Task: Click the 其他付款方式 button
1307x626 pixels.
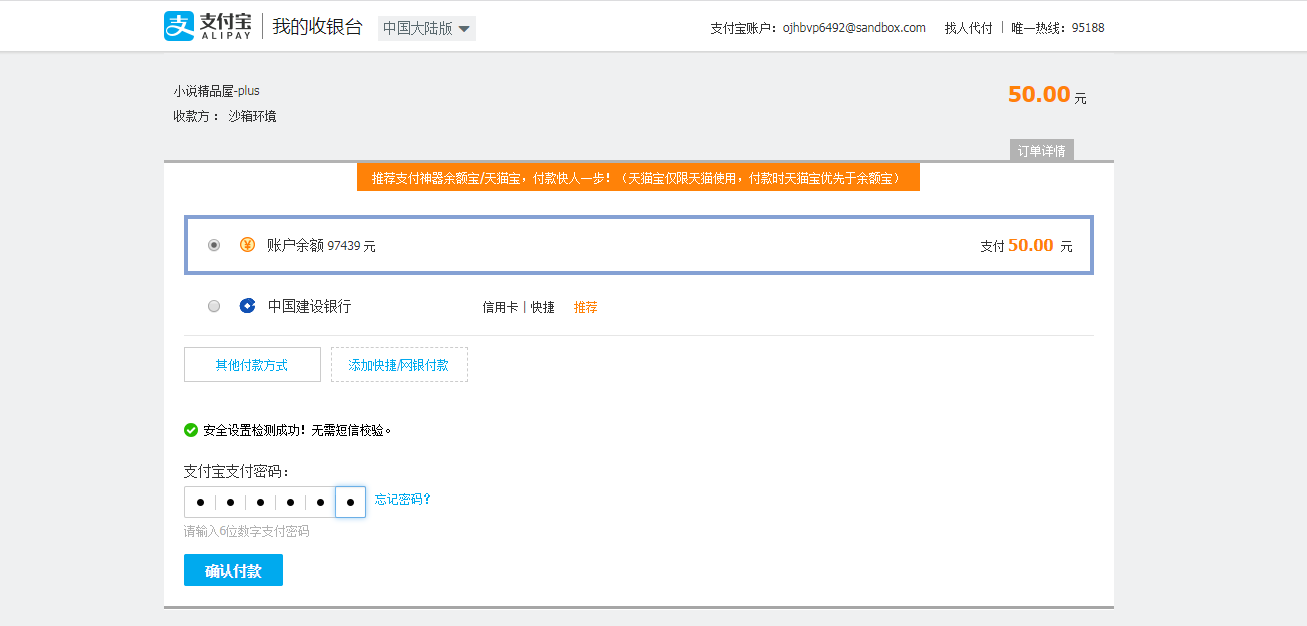Action: click(x=252, y=365)
